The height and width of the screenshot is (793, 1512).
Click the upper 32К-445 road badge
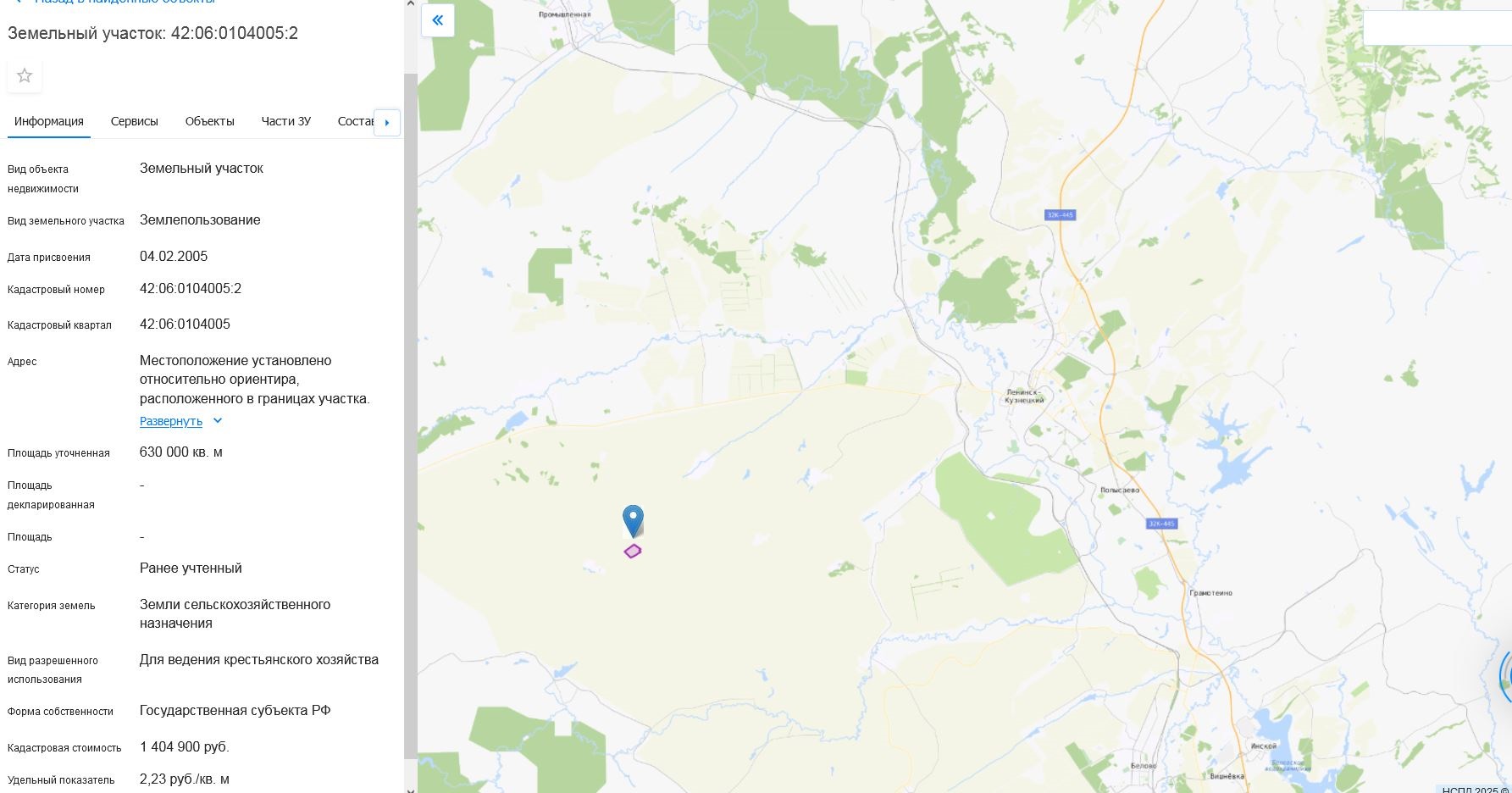tap(1060, 215)
